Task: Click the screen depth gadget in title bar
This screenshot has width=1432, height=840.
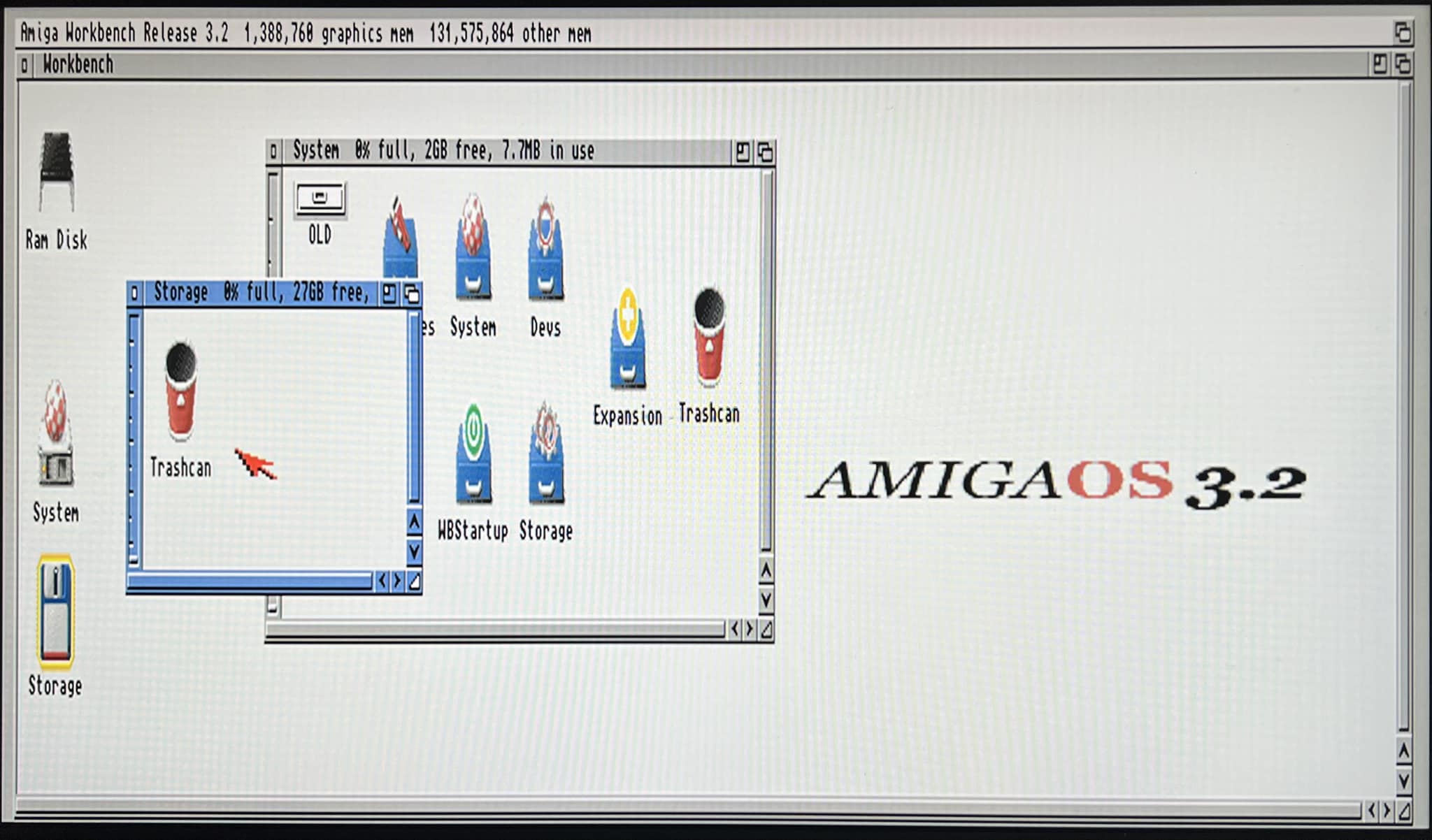Action: click(x=1403, y=33)
